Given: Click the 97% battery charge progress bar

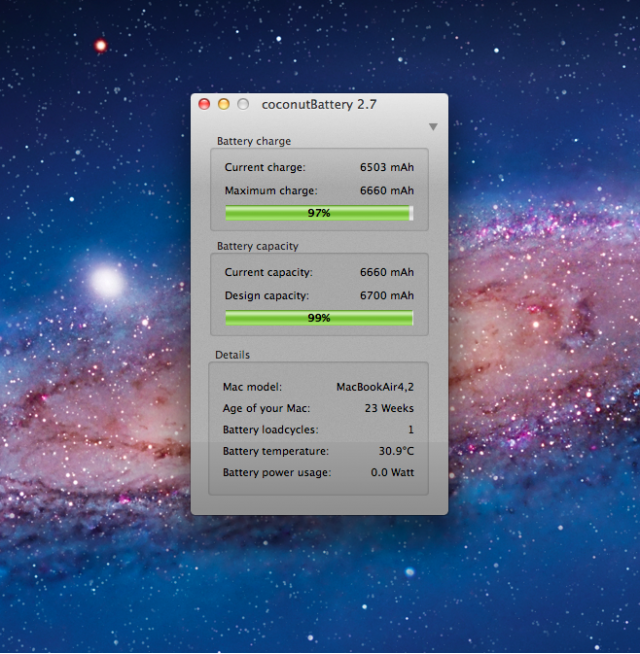Looking at the screenshot, I should click(319, 213).
